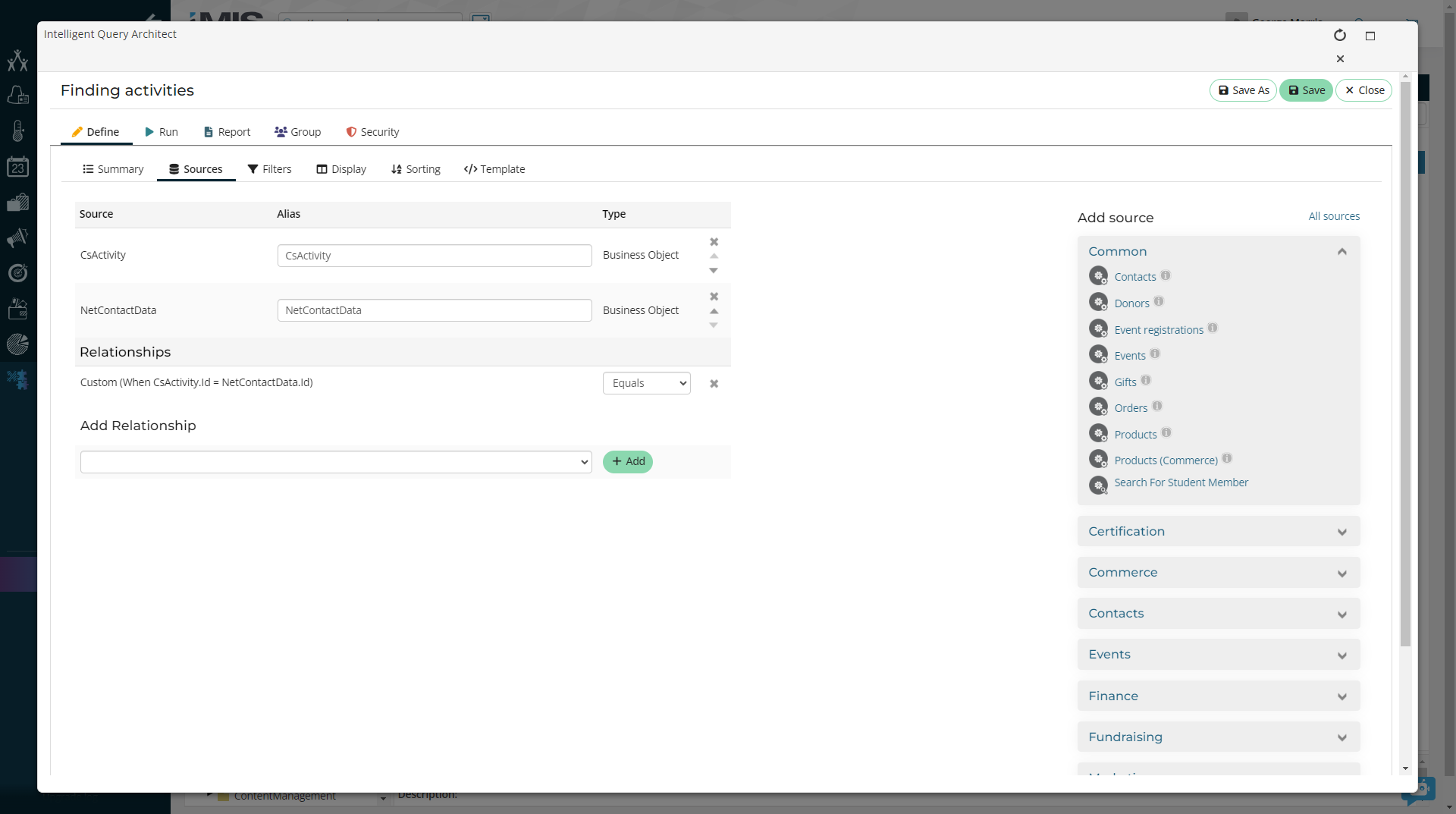This screenshot has height=814, width=1456.
Task: Switch to the Filters tab
Action: pyautogui.click(x=269, y=169)
